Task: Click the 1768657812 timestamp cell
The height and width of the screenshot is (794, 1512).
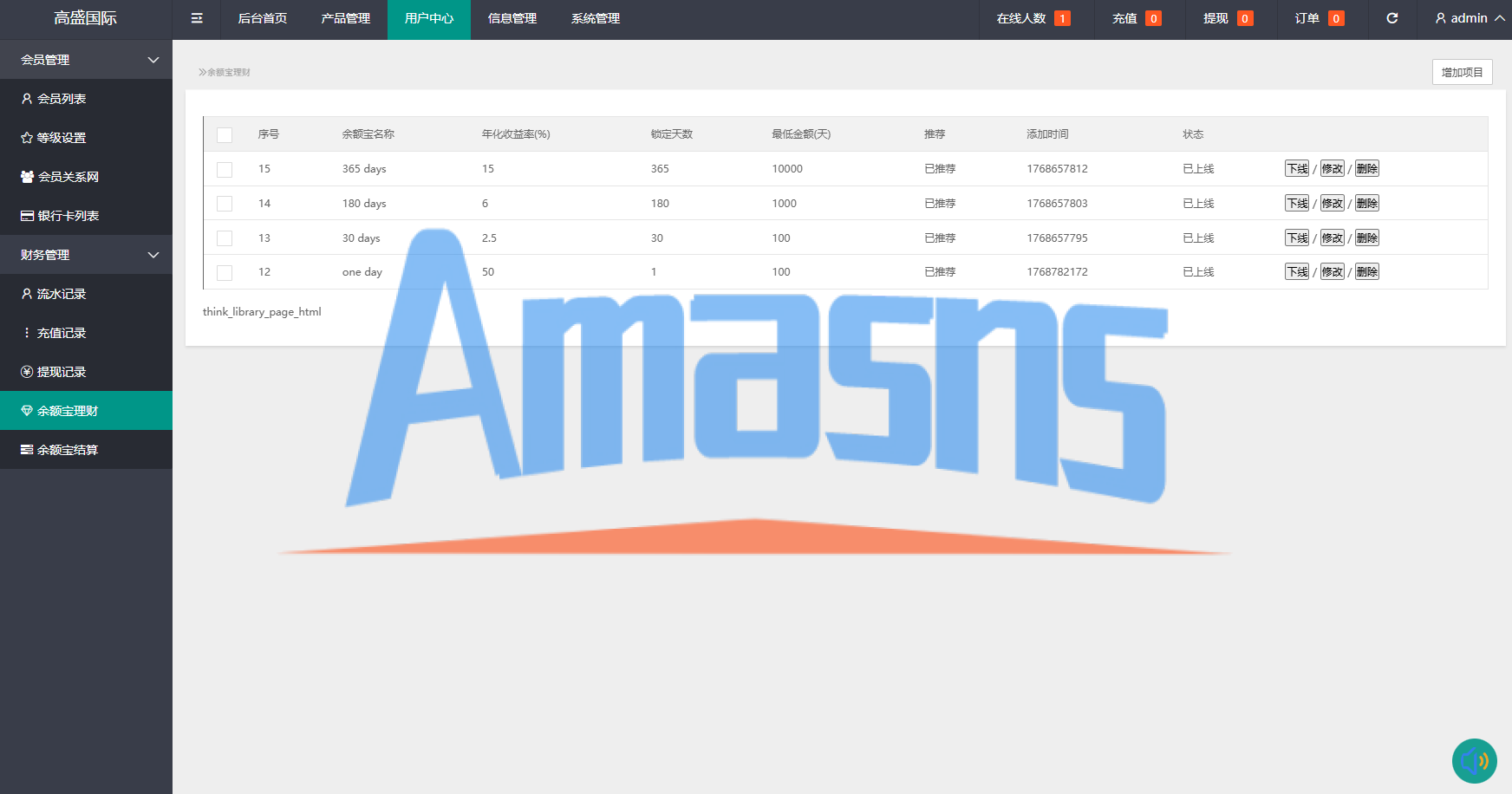Action: (x=1057, y=169)
